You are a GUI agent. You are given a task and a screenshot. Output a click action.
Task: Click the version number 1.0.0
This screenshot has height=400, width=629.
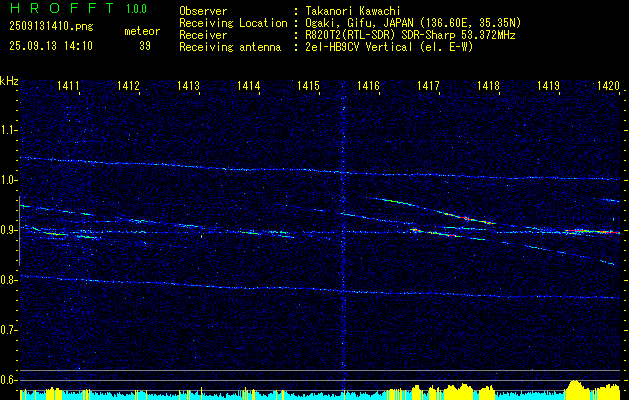click(x=136, y=8)
